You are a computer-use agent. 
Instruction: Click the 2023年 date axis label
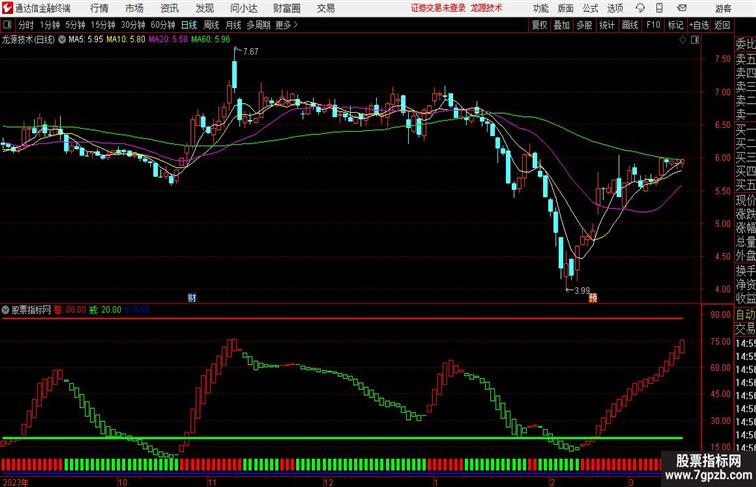14,482
